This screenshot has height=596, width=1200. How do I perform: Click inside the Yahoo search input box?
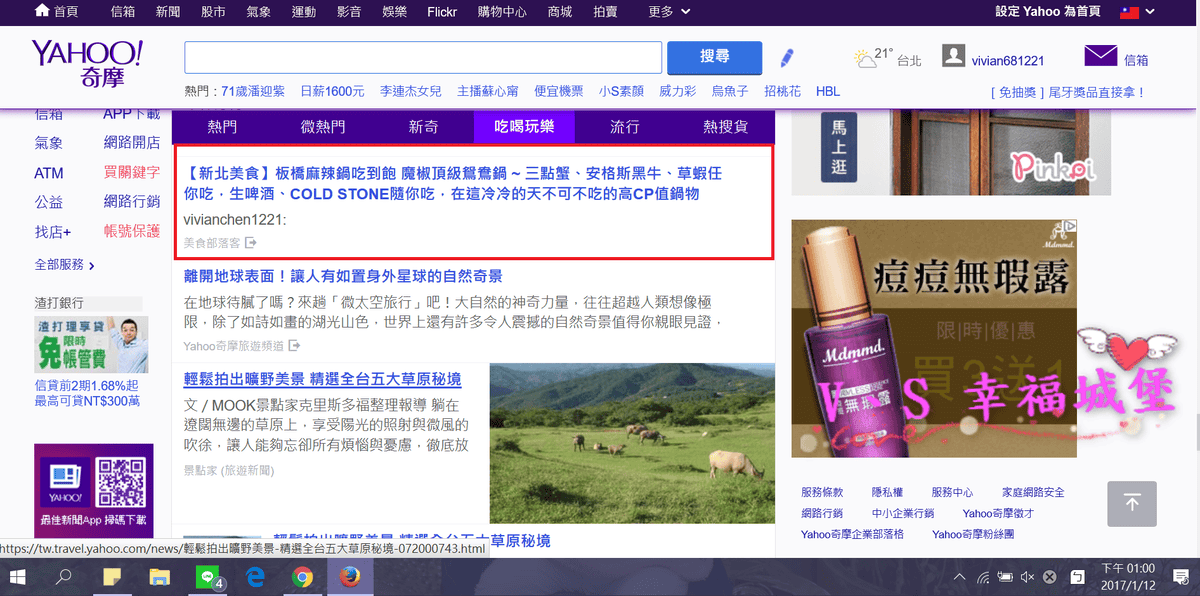[423, 57]
